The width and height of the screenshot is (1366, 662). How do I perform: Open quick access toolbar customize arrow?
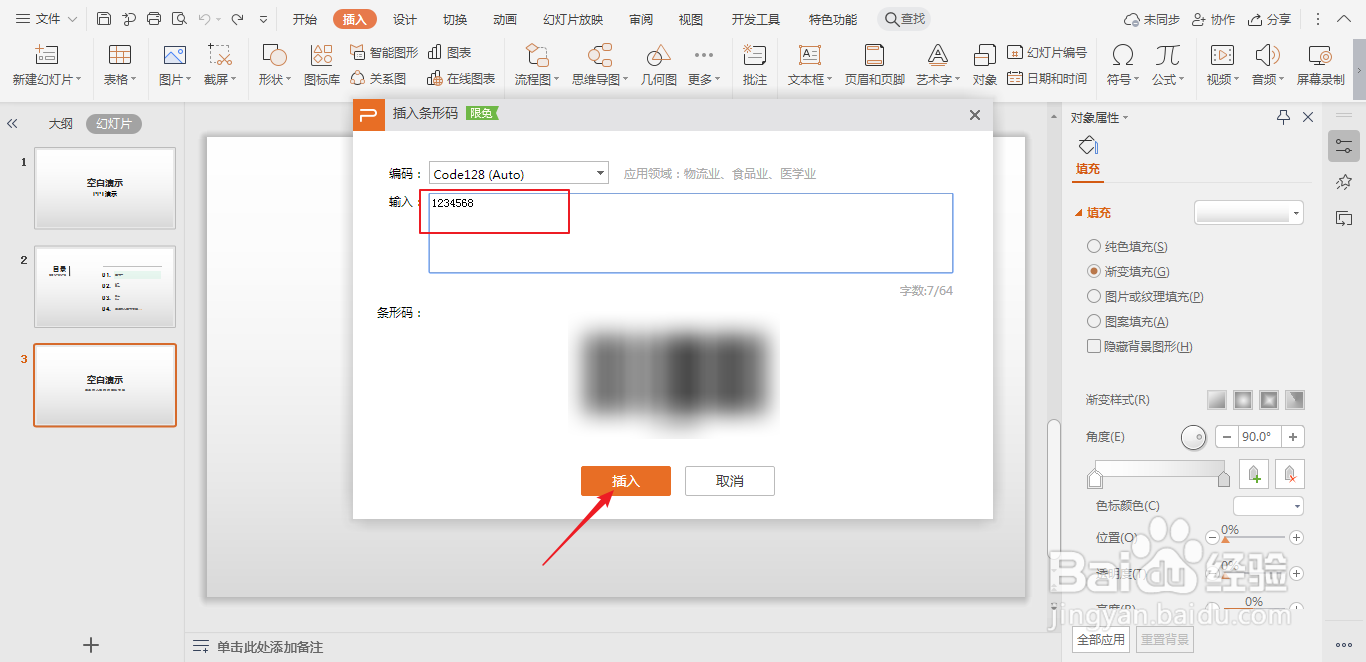pos(263,19)
